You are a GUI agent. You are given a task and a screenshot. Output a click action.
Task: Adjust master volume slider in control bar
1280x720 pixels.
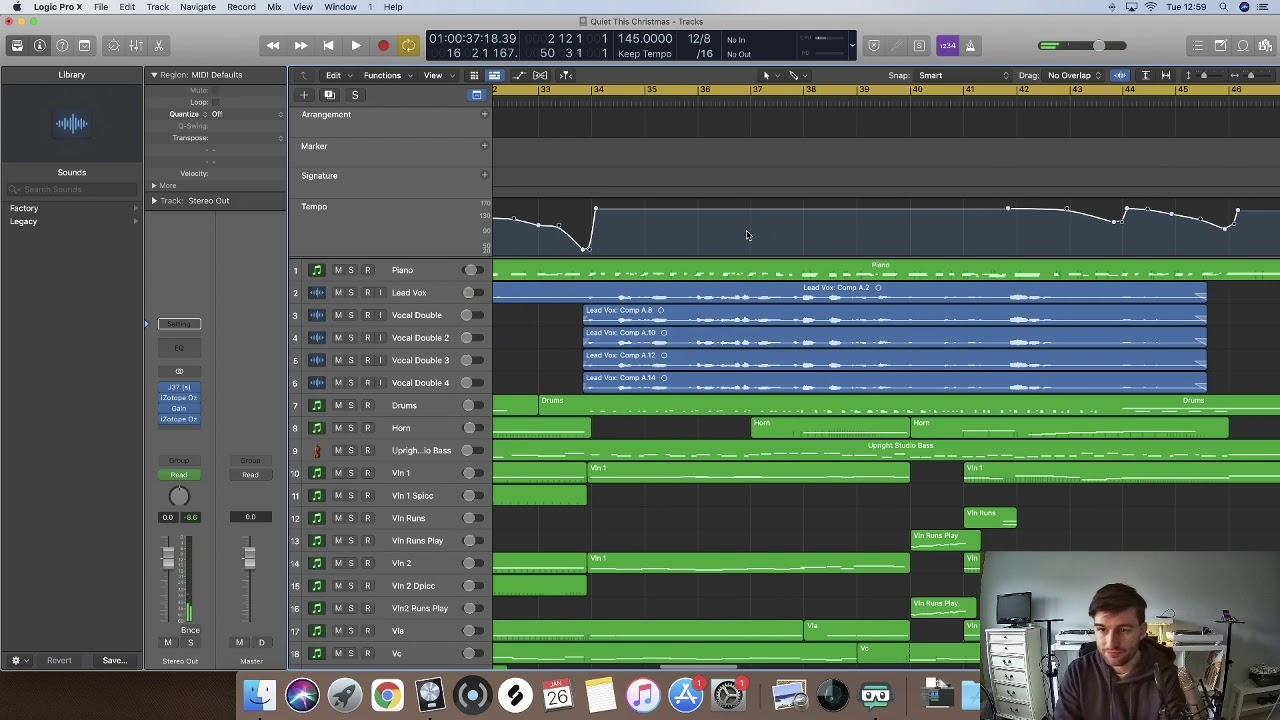[x=1098, y=45]
